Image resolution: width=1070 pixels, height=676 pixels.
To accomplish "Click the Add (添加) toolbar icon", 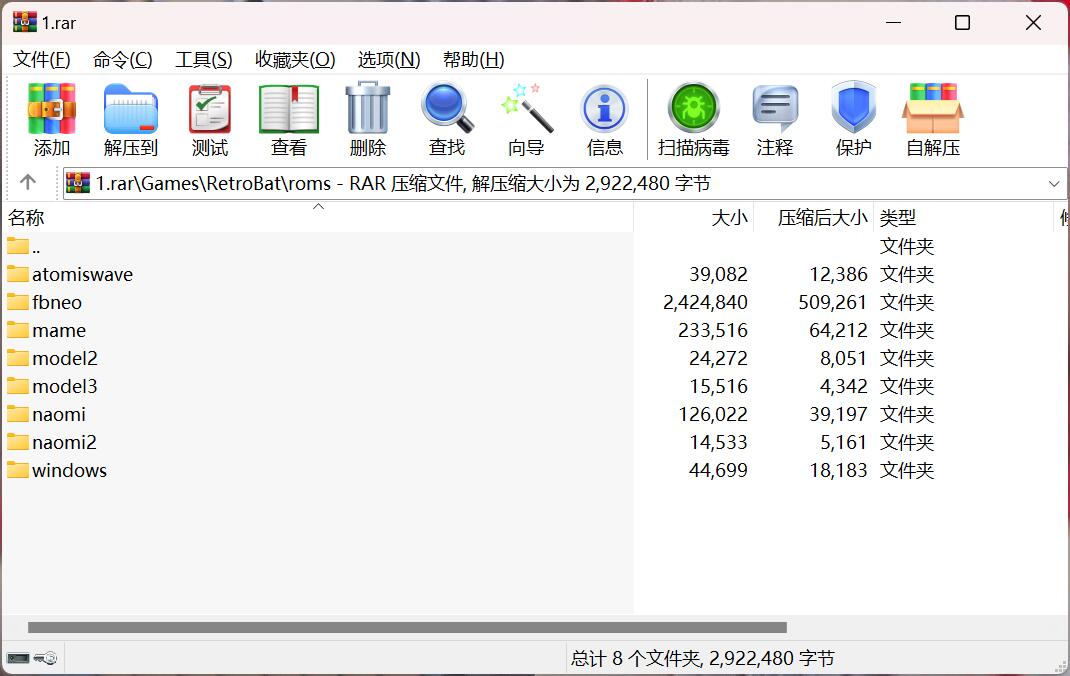I will click(52, 120).
